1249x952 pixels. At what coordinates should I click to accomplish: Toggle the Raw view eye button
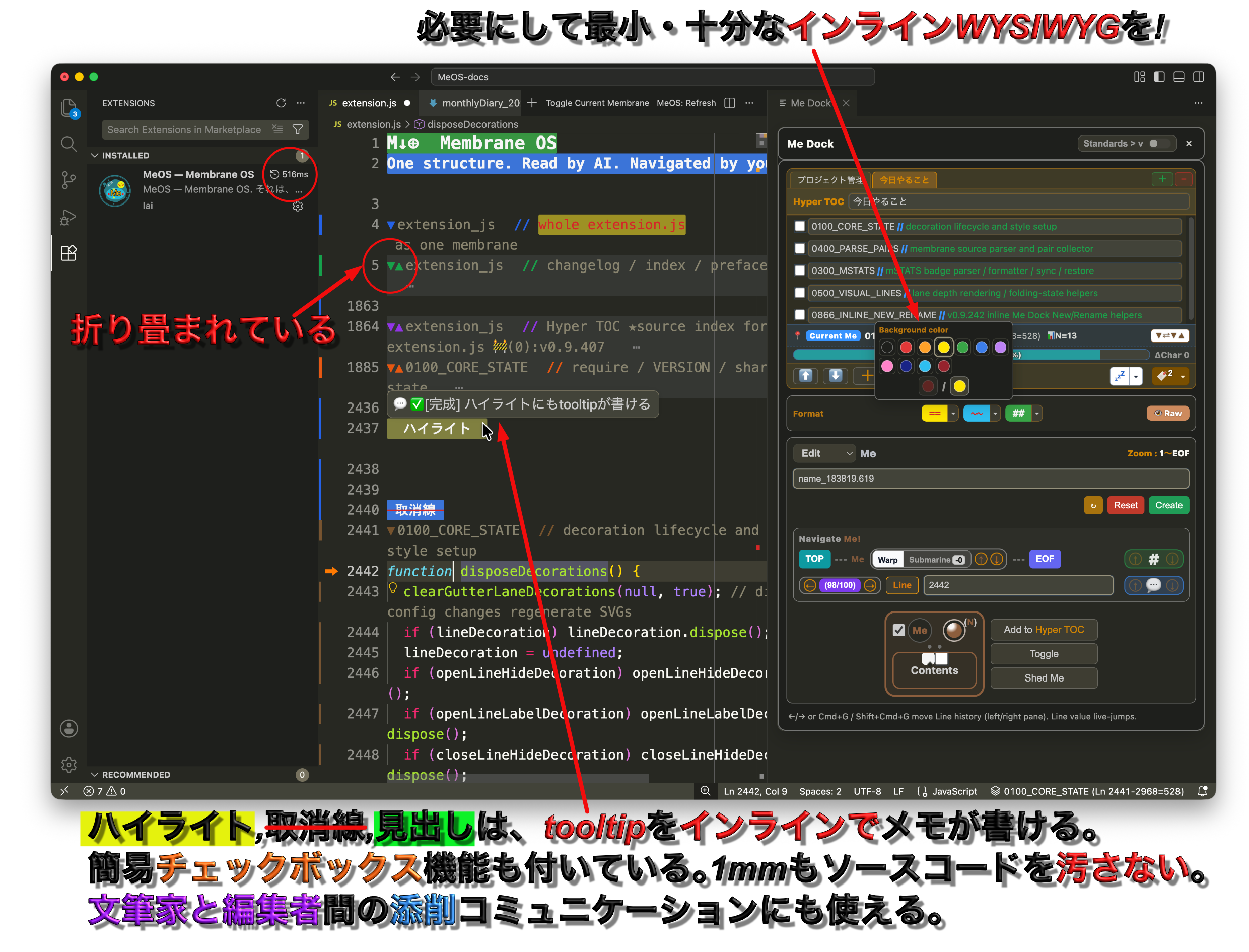pos(1167,413)
